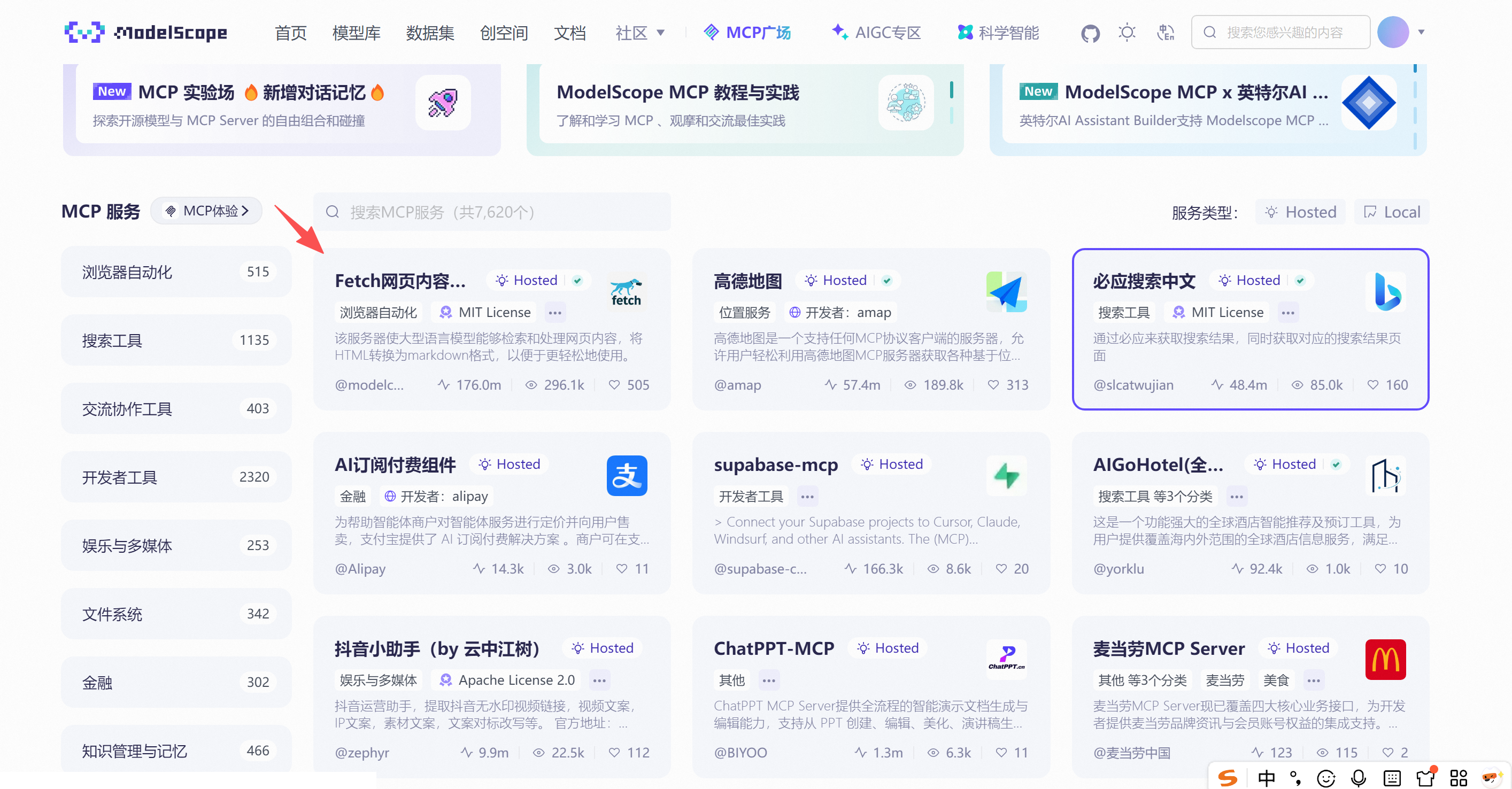The height and width of the screenshot is (789, 1512).
Task: Click the McDonald's logo on 麦当劳MCP Server
Action: tap(1386, 659)
